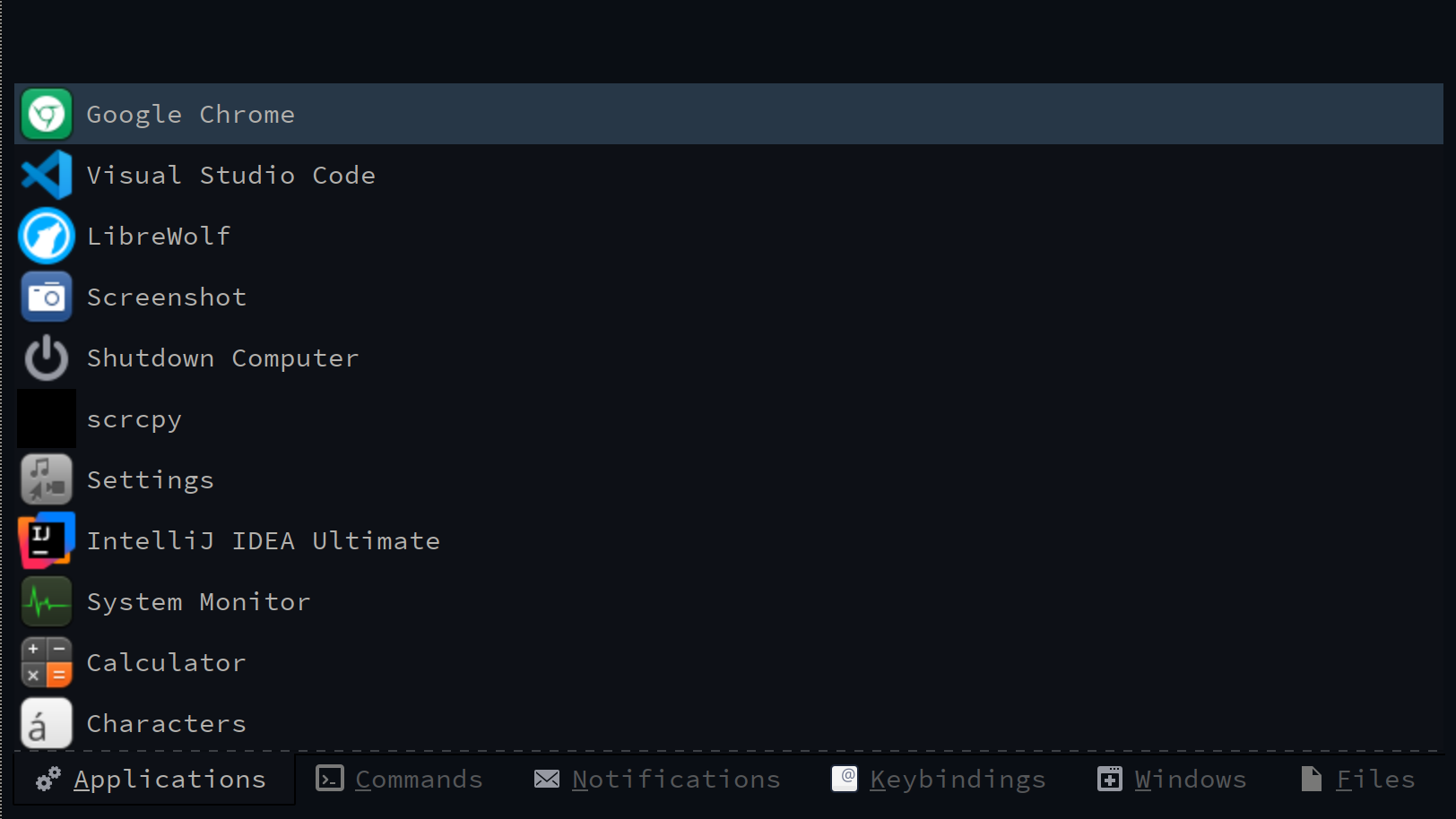Pick the "Settings" list entry
1456x819 pixels.
click(x=729, y=479)
